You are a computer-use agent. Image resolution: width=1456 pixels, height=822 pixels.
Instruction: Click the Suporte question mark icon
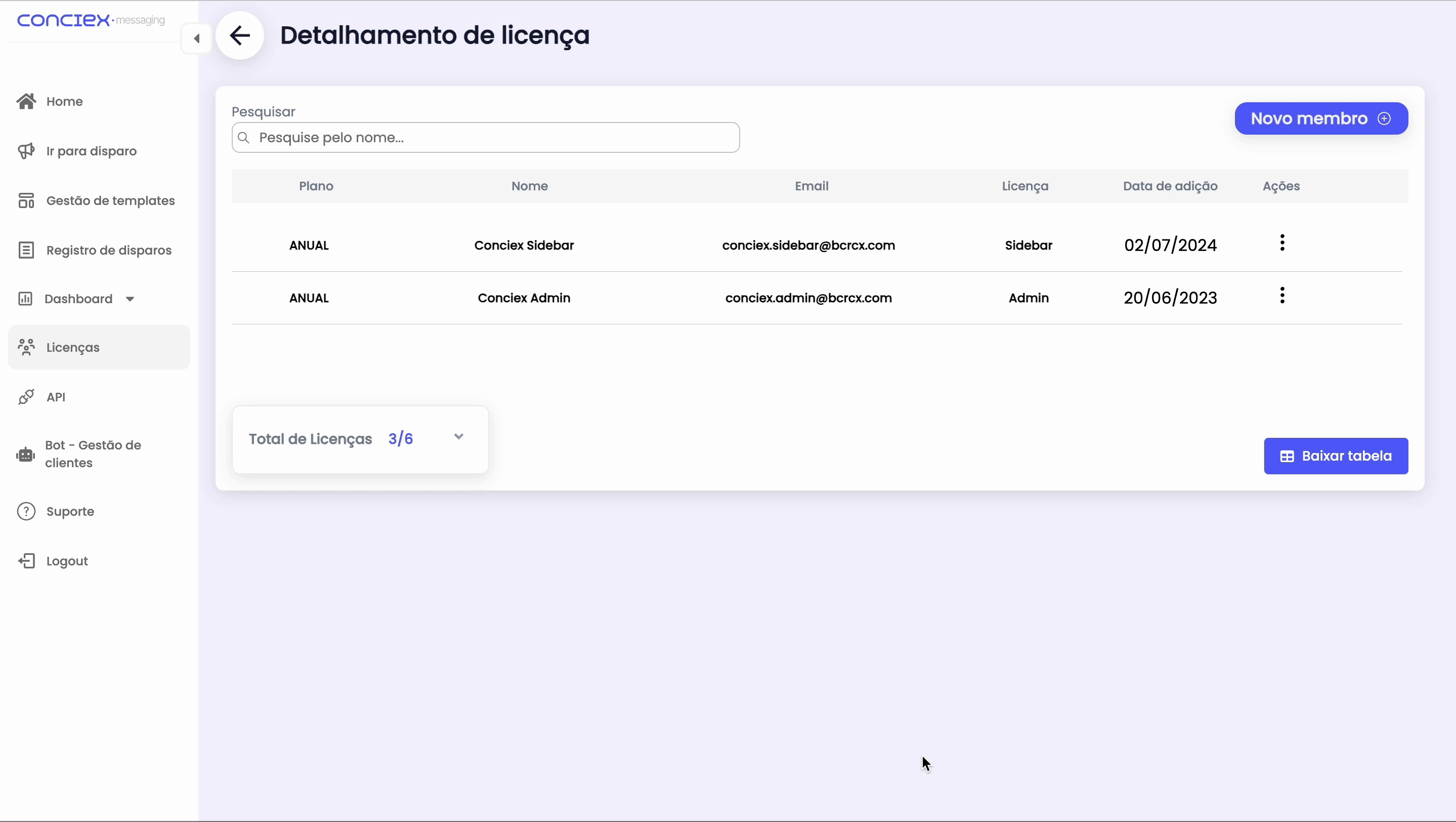[x=26, y=511]
